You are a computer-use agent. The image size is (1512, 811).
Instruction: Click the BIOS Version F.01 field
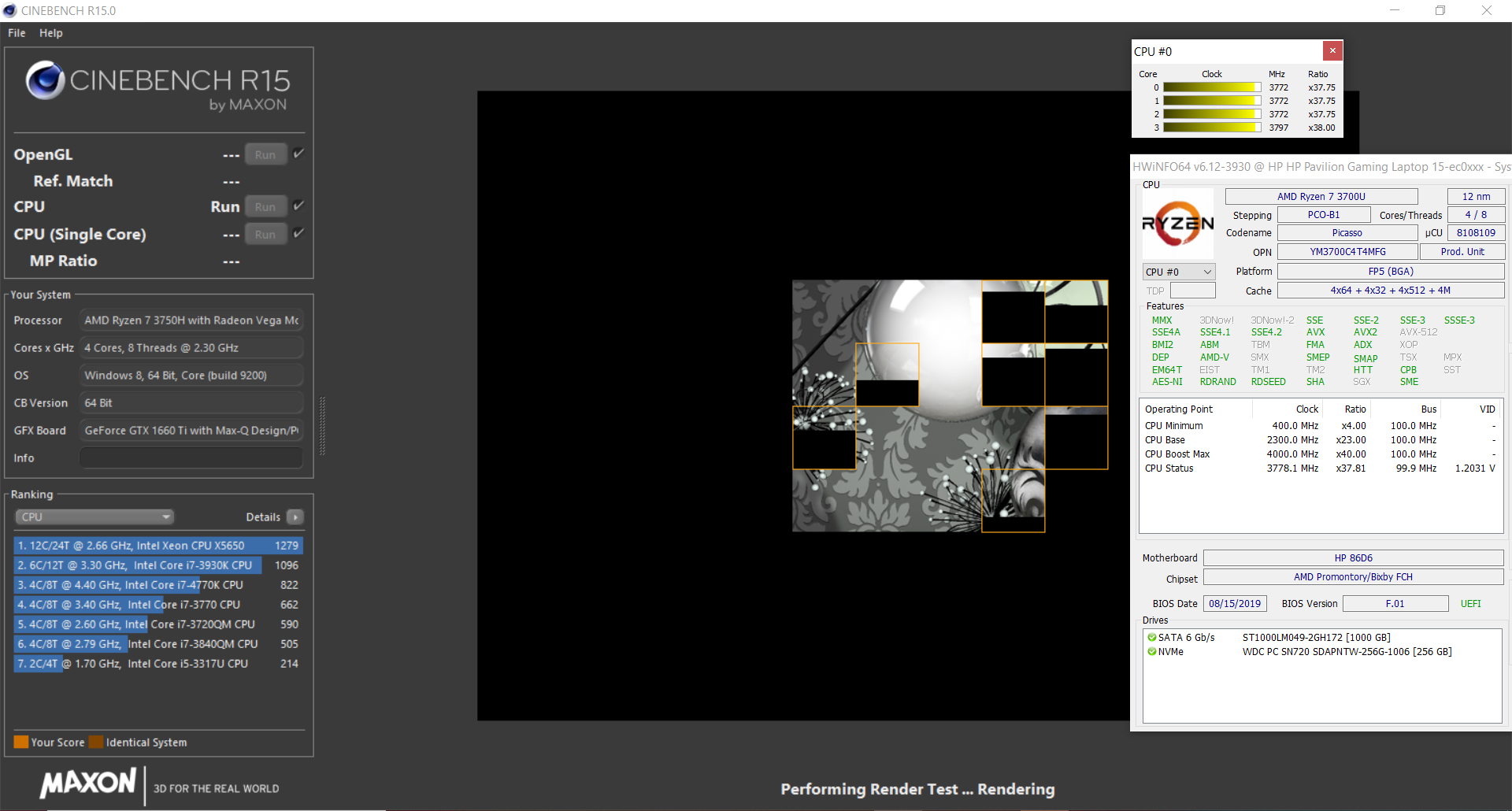(1395, 604)
